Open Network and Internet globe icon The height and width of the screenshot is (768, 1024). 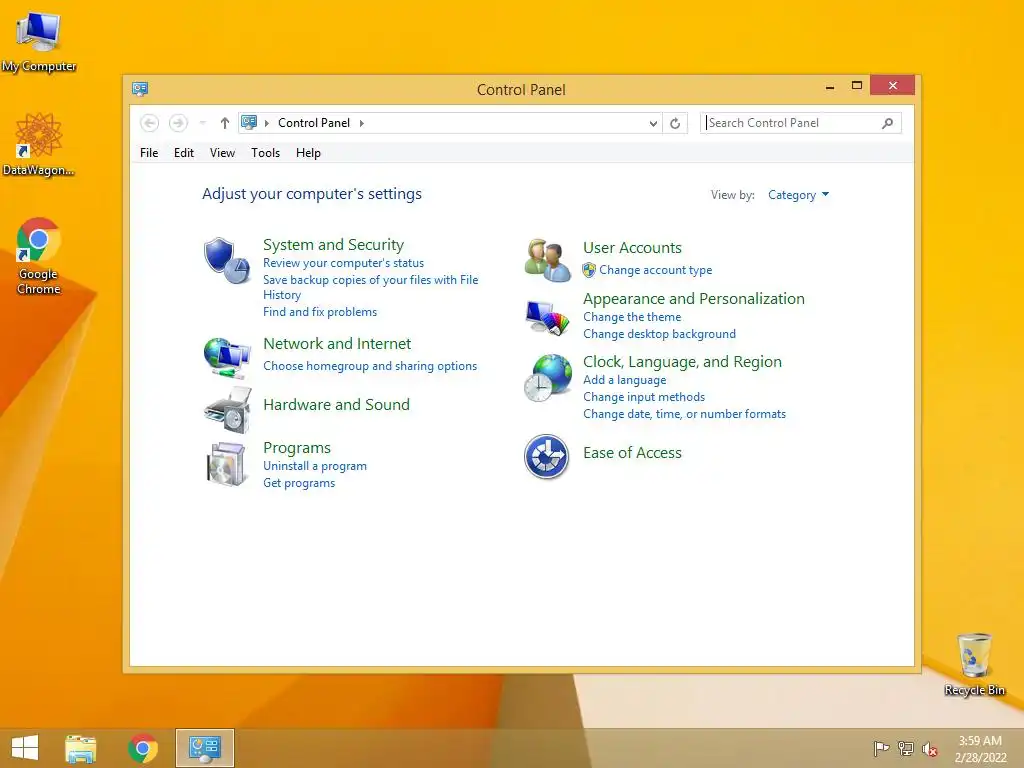click(x=227, y=358)
